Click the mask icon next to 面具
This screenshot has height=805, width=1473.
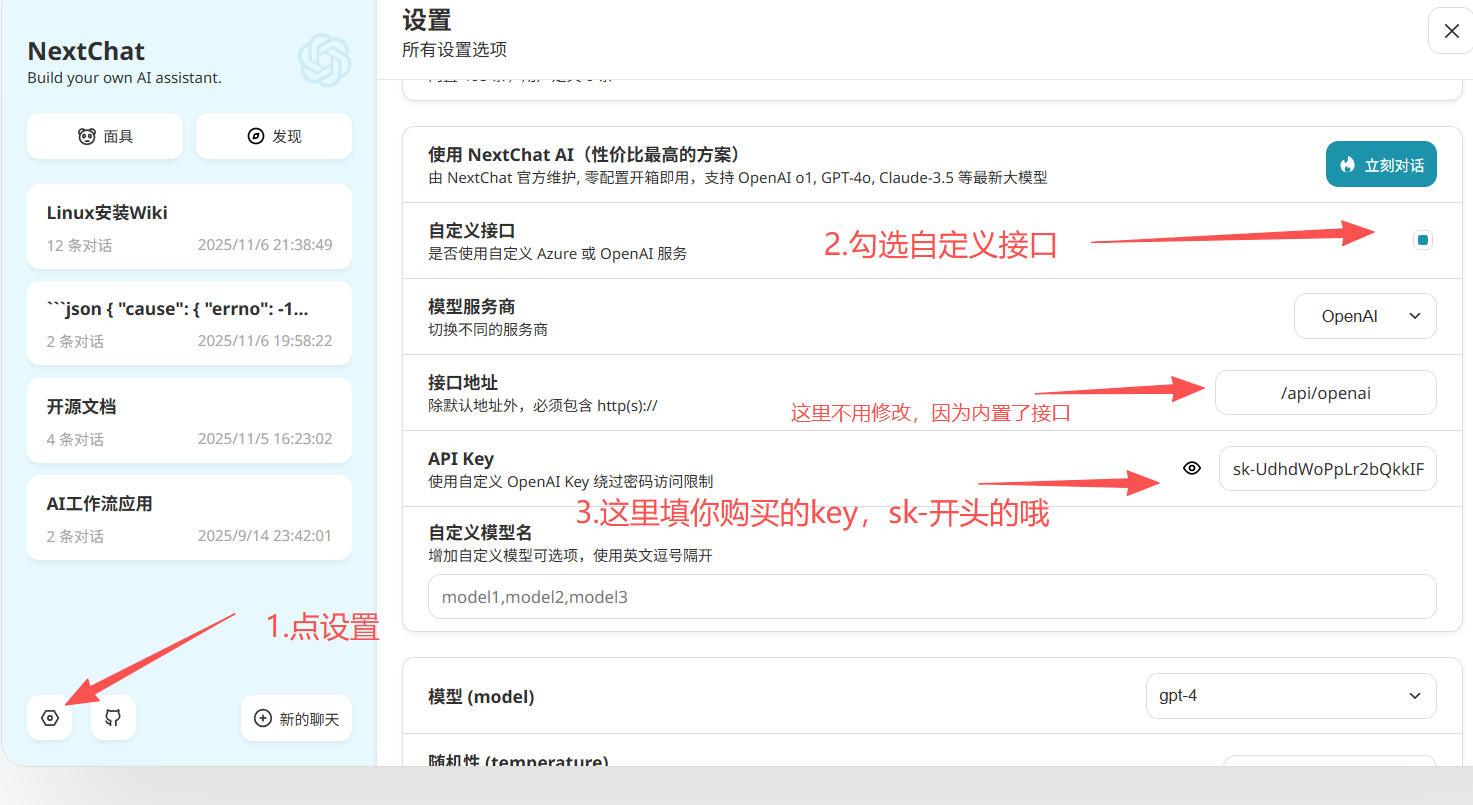coord(87,136)
